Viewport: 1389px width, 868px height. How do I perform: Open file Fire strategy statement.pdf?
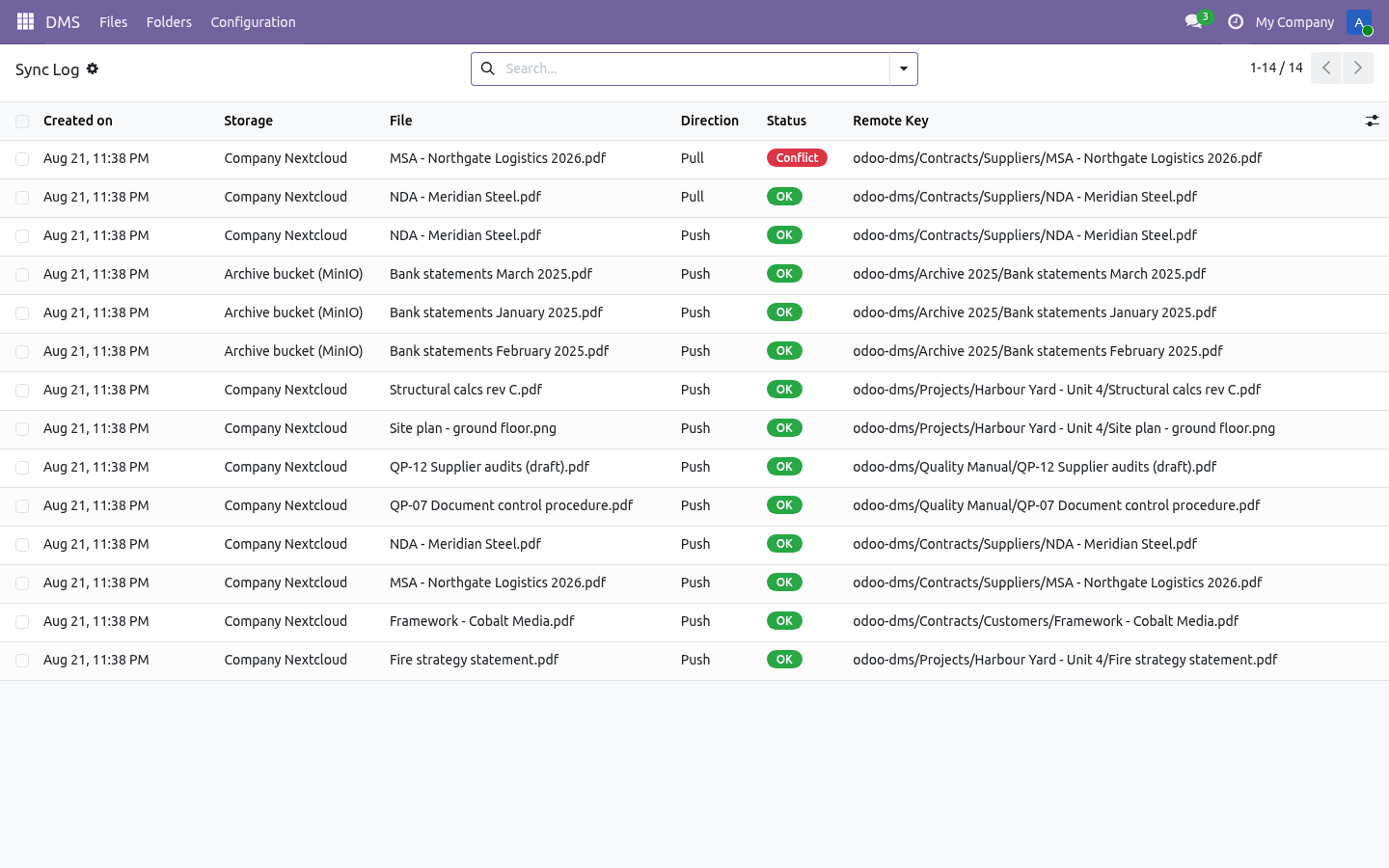click(x=475, y=660)
